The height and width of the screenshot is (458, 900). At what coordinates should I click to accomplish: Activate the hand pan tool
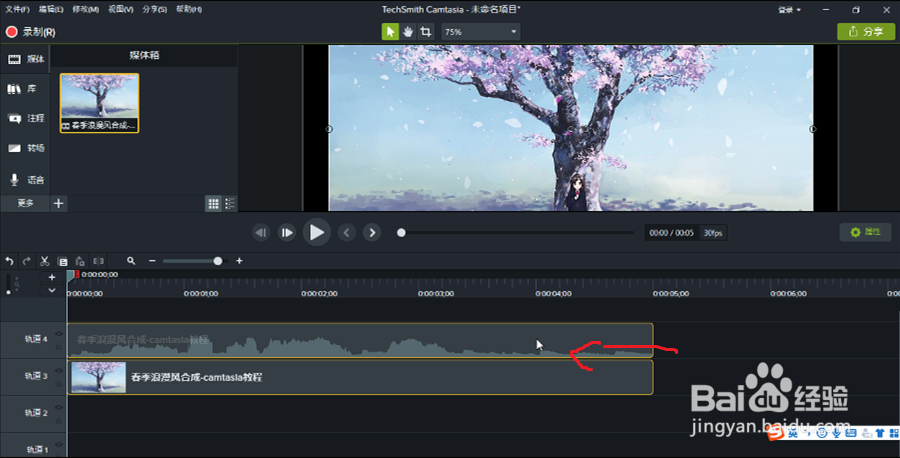click(408, 32)
